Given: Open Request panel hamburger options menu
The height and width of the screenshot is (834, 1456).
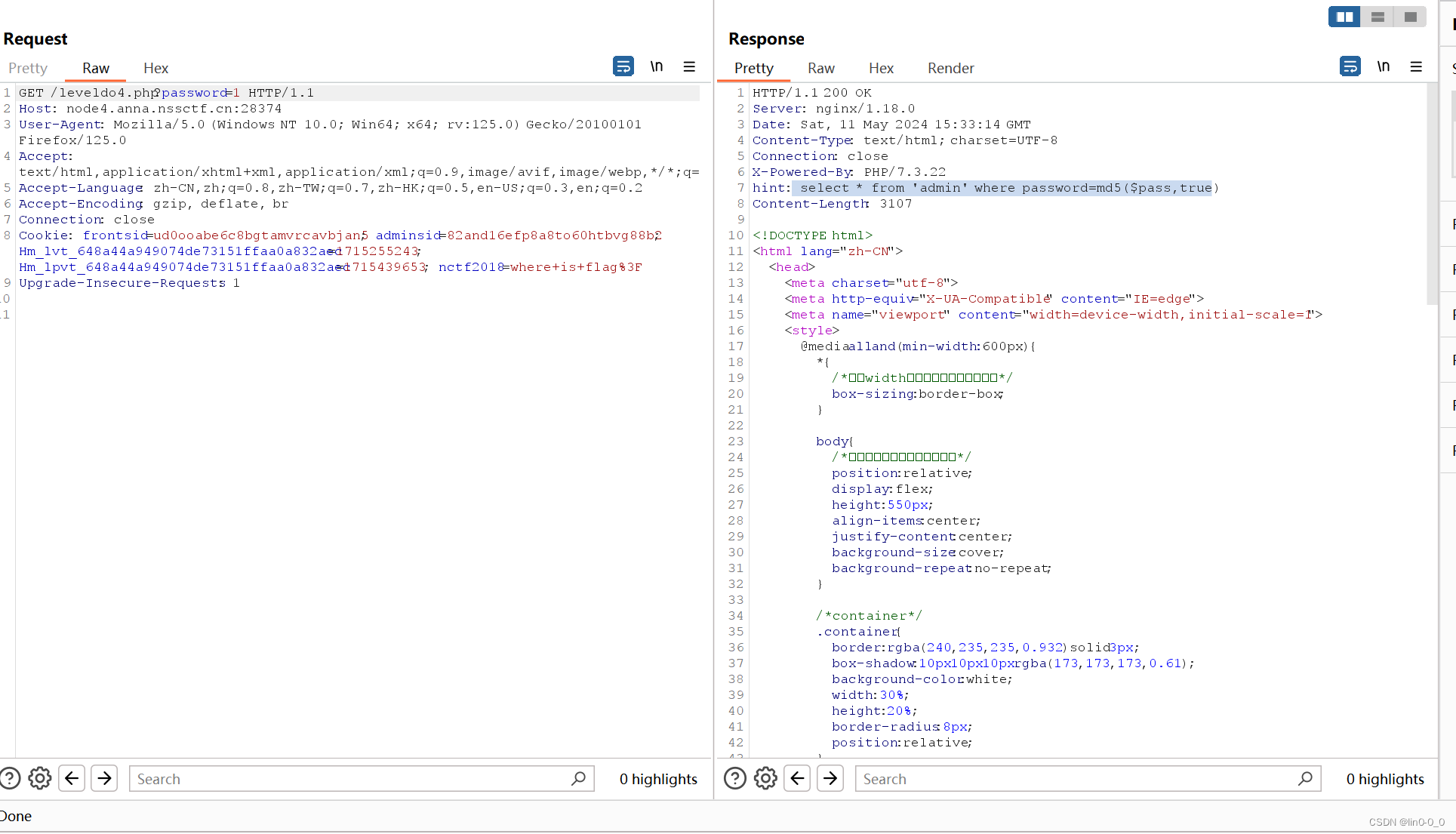Looking at the screenshot, I should (689, 66).
